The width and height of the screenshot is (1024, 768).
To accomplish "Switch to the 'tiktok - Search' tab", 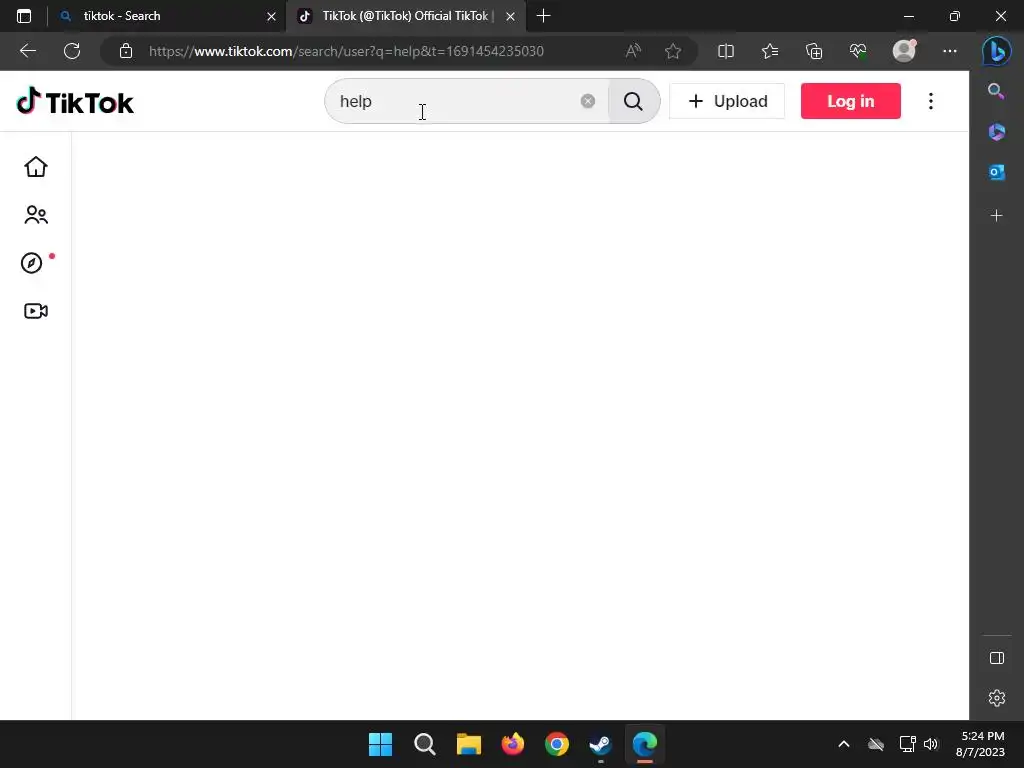I will coord(167,16).
